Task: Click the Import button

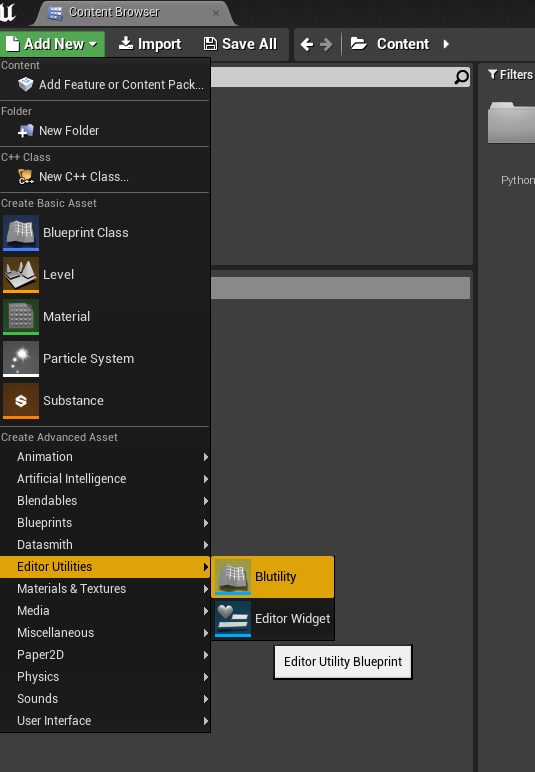Action: pyautogui.click(x=150, y=44)
